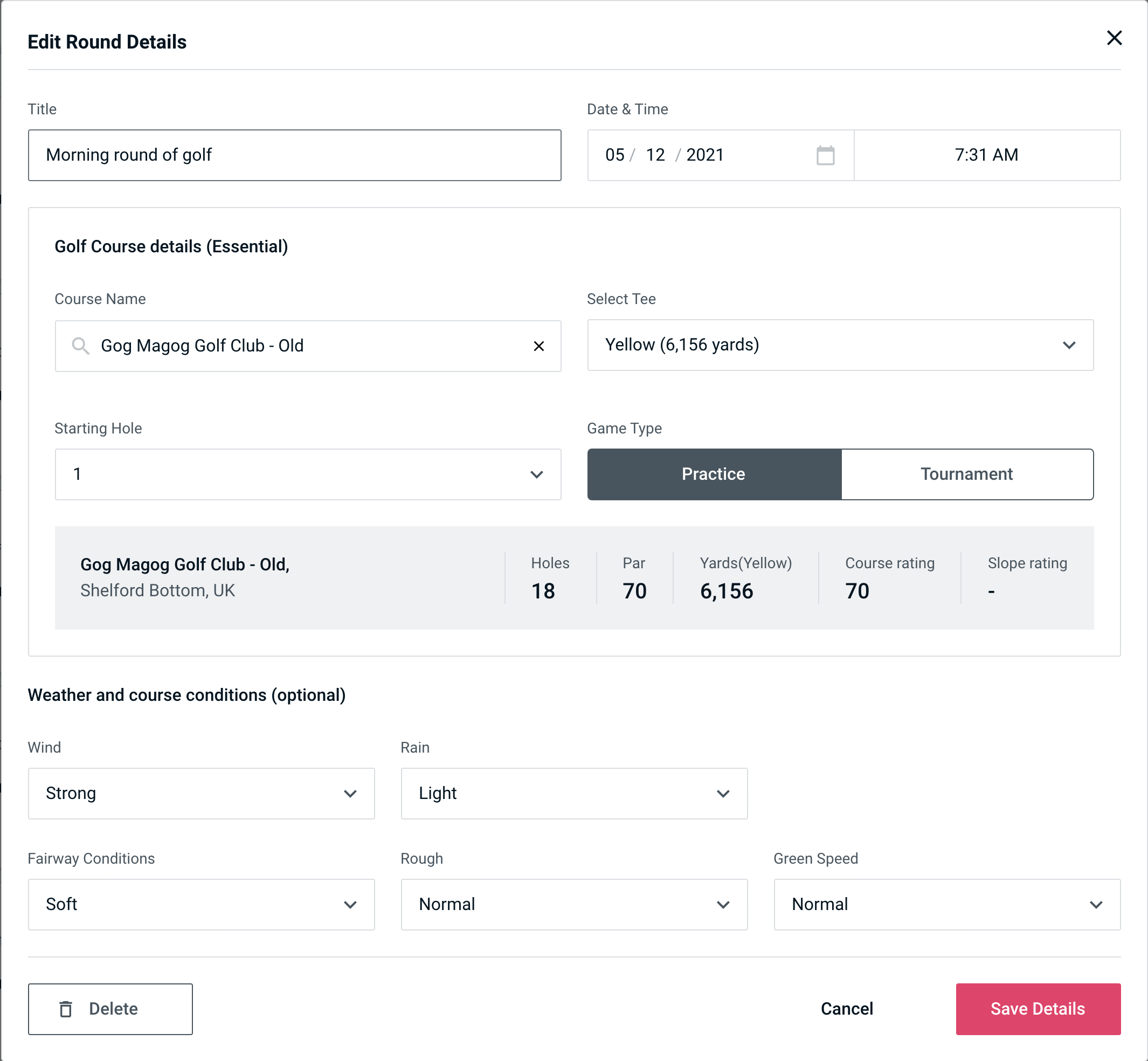Click the dropdown chevron for Wind condition
Viewport: 1148px width, 1061px height.
[351, 794]
